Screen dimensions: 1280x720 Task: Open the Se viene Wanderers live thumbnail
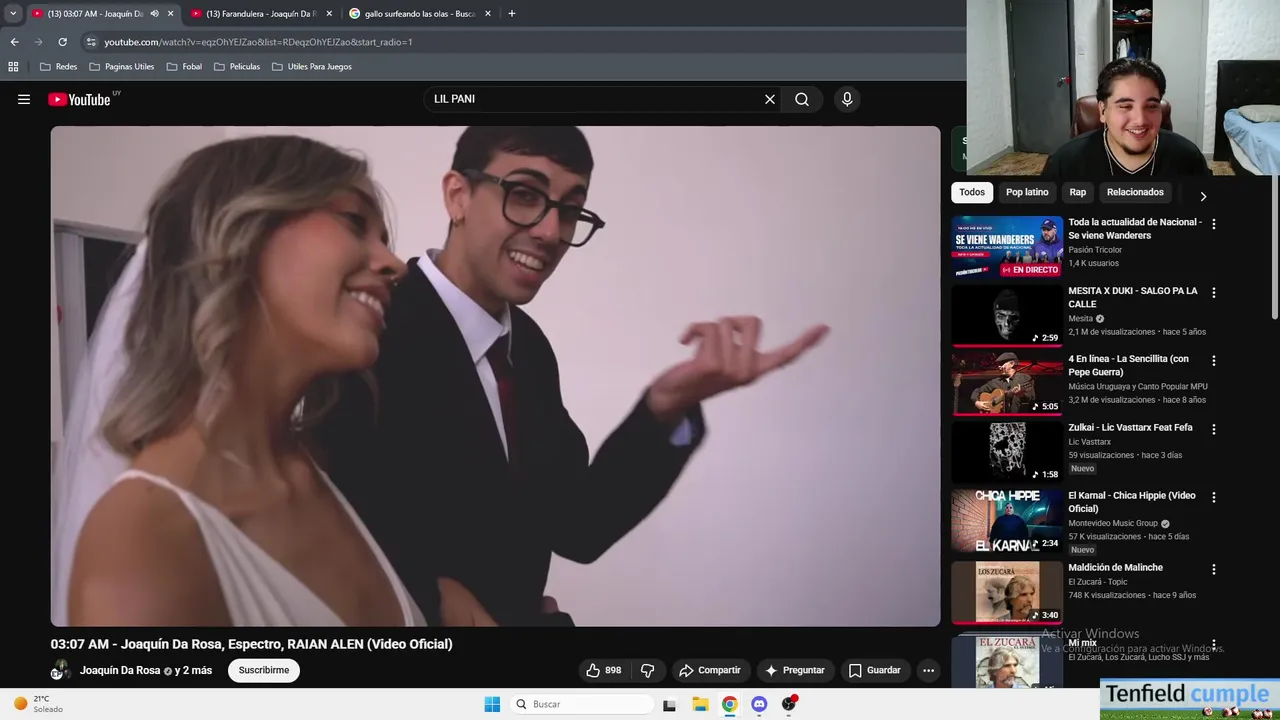1007,247
